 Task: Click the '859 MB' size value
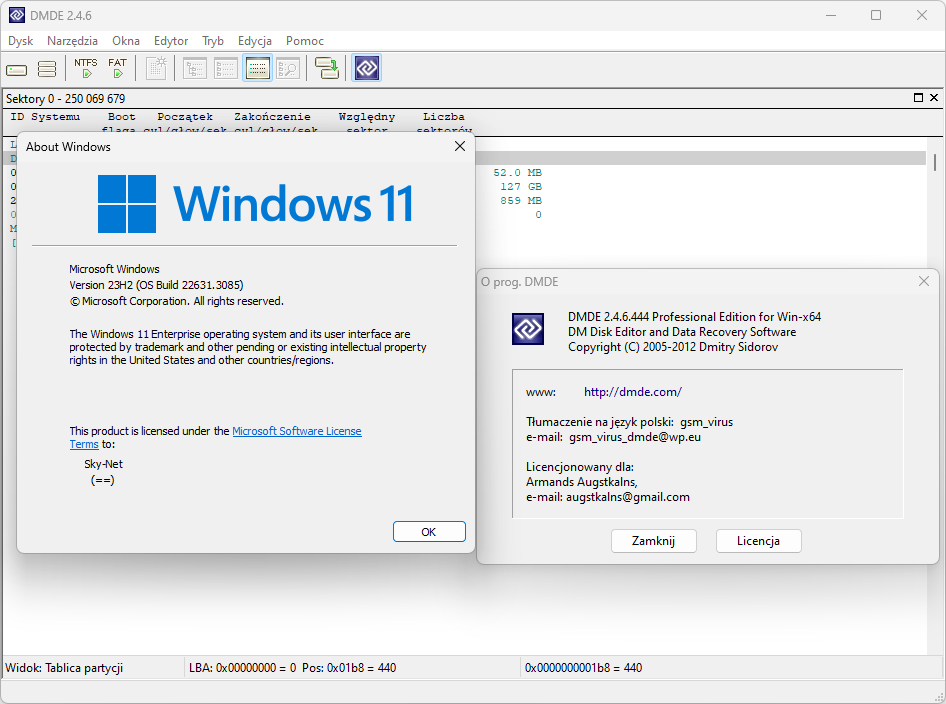(x=521, y=201)
